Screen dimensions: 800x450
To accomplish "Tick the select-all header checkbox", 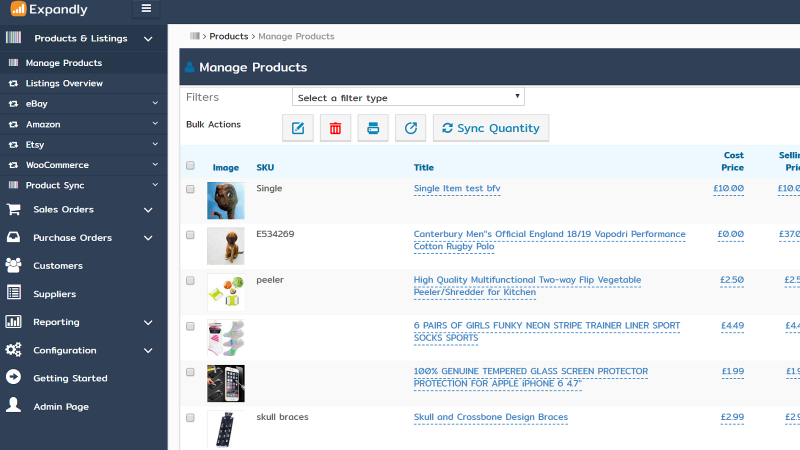I will 190,165.
